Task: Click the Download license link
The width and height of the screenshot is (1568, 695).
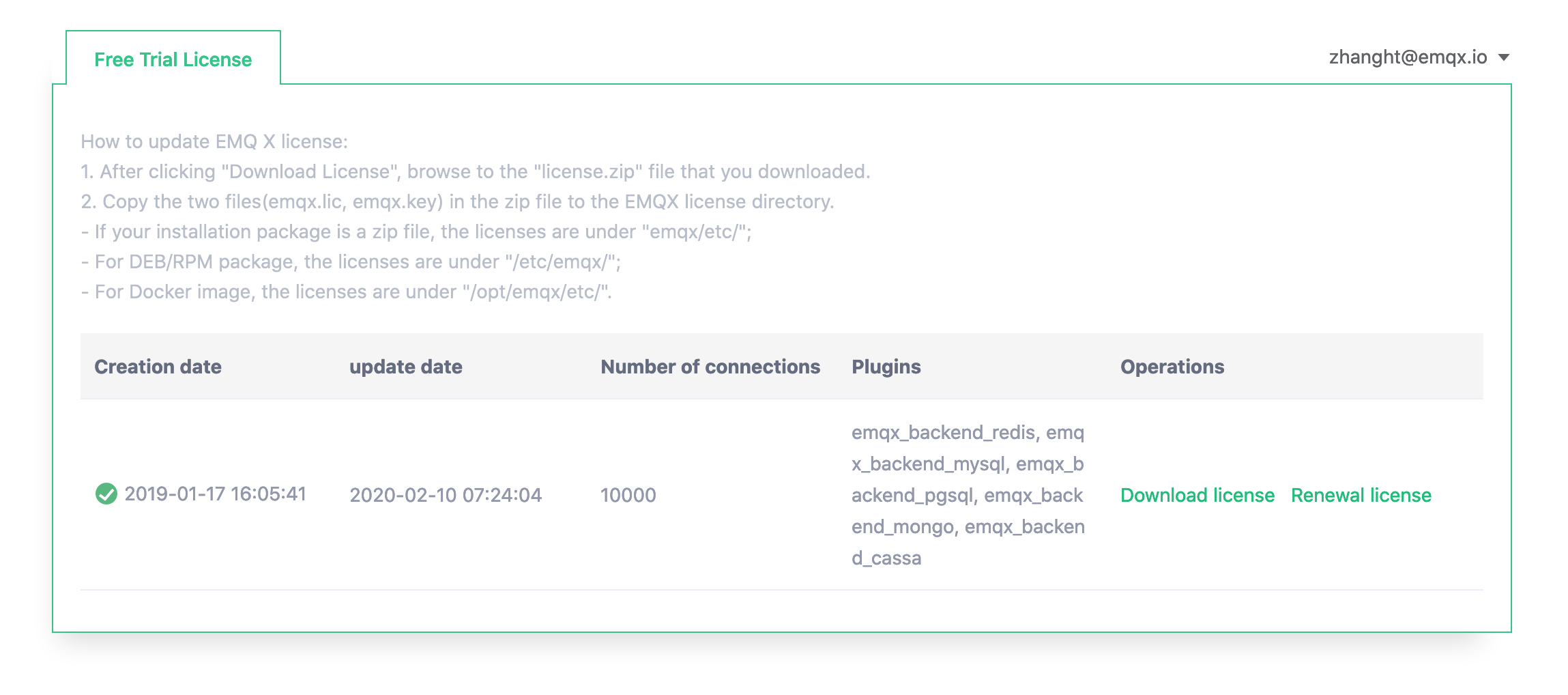Action: [x=1197, y=495]
